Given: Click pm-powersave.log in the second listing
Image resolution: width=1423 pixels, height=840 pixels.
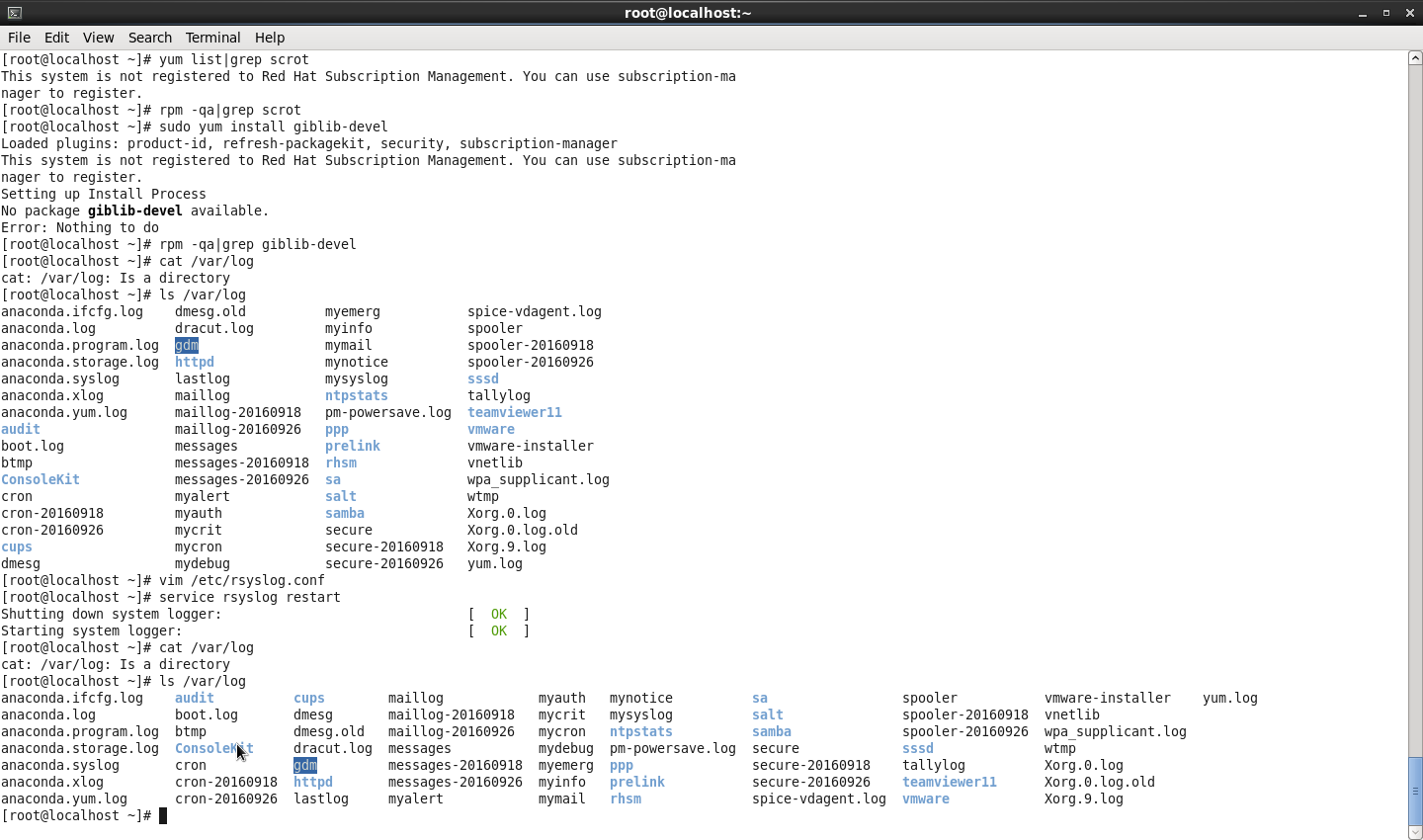Looking at the screenshot, I should (x=673, y=748).
